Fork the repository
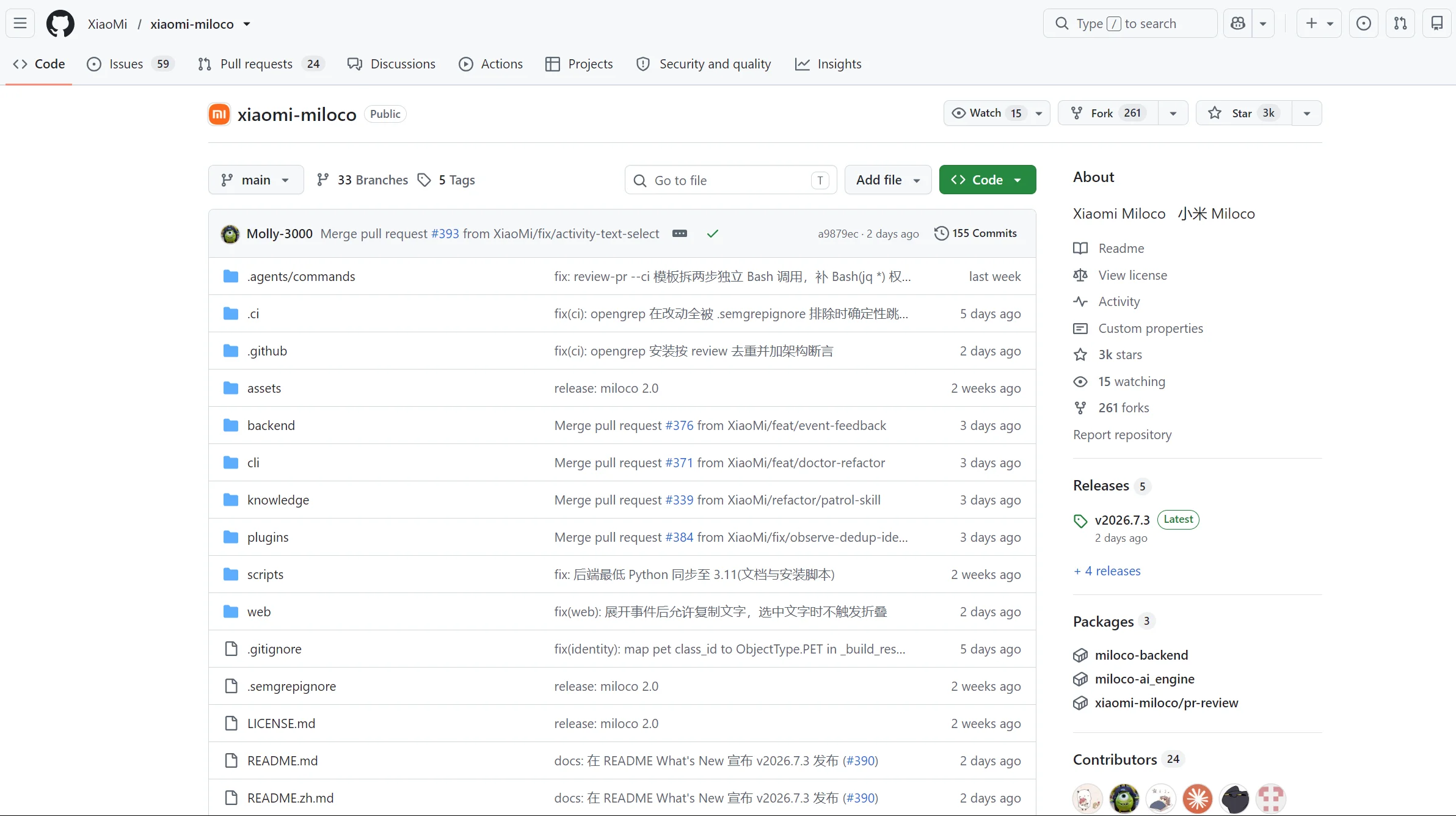1456x816 pixels. (1108, 113)
